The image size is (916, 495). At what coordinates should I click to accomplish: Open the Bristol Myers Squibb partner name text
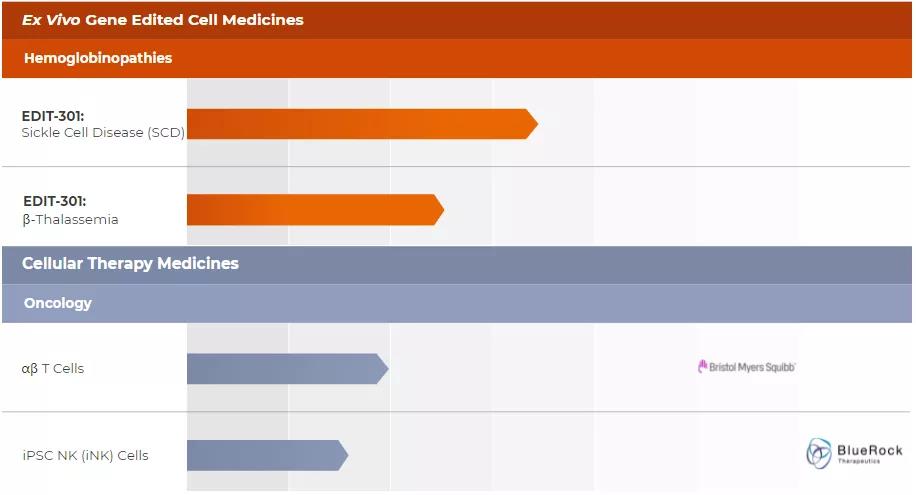click(x=752, y=367)
